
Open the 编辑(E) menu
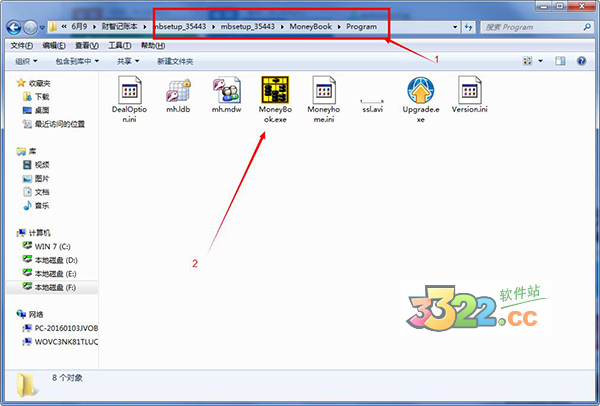click(54, 46)
